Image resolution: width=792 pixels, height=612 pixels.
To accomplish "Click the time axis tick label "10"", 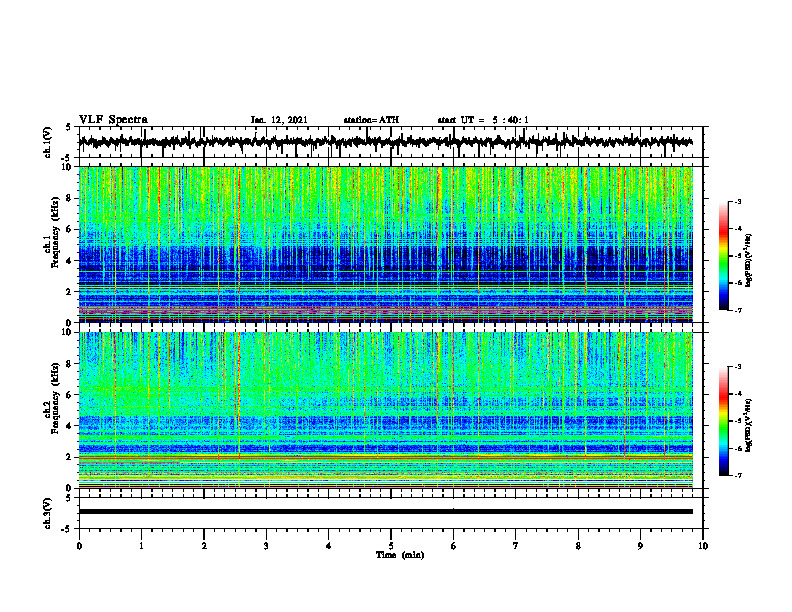I will coord(703,546).
